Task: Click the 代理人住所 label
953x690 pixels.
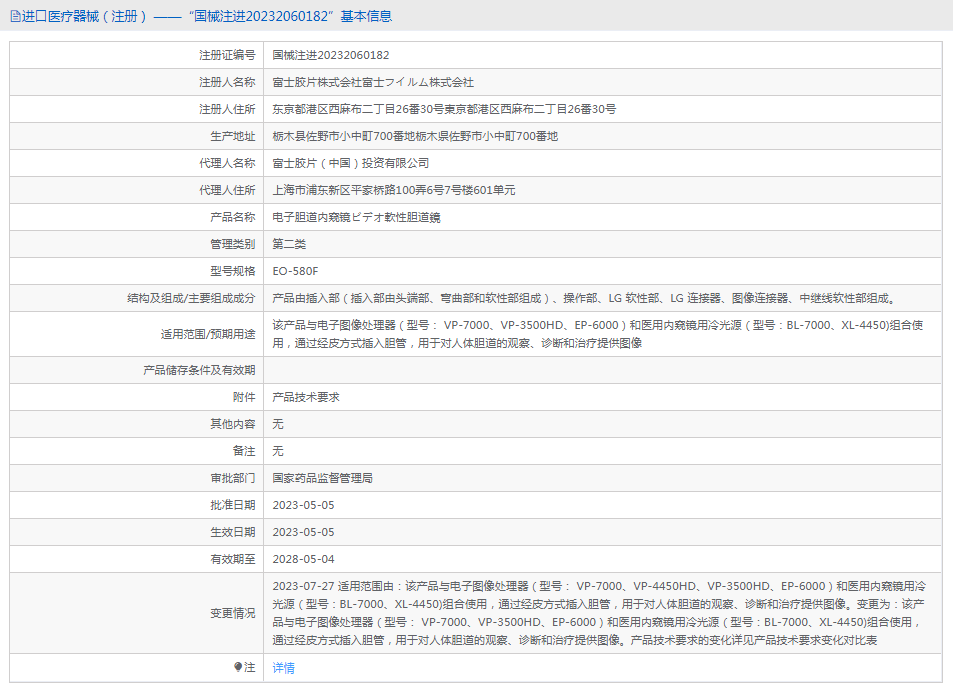Action: (227, 190)
